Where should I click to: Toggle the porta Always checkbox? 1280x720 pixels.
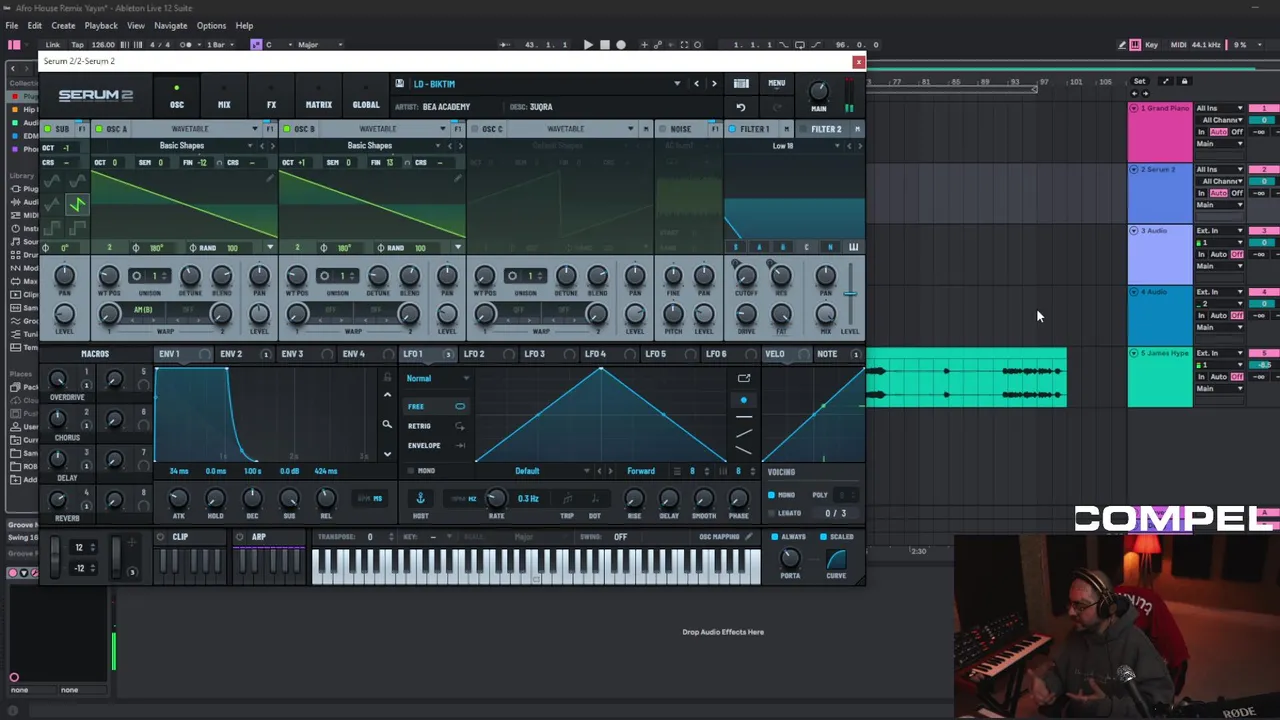tap(774, 537)
